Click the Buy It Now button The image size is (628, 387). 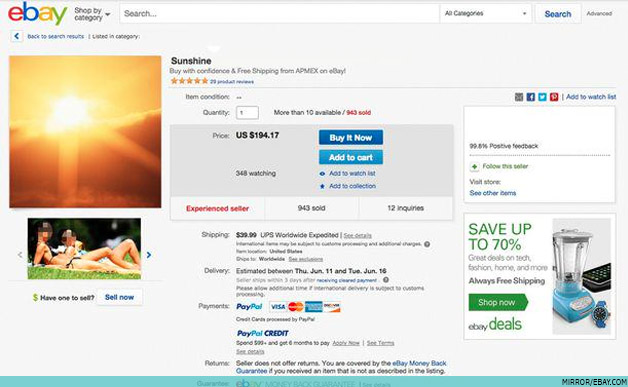[351, 137]
